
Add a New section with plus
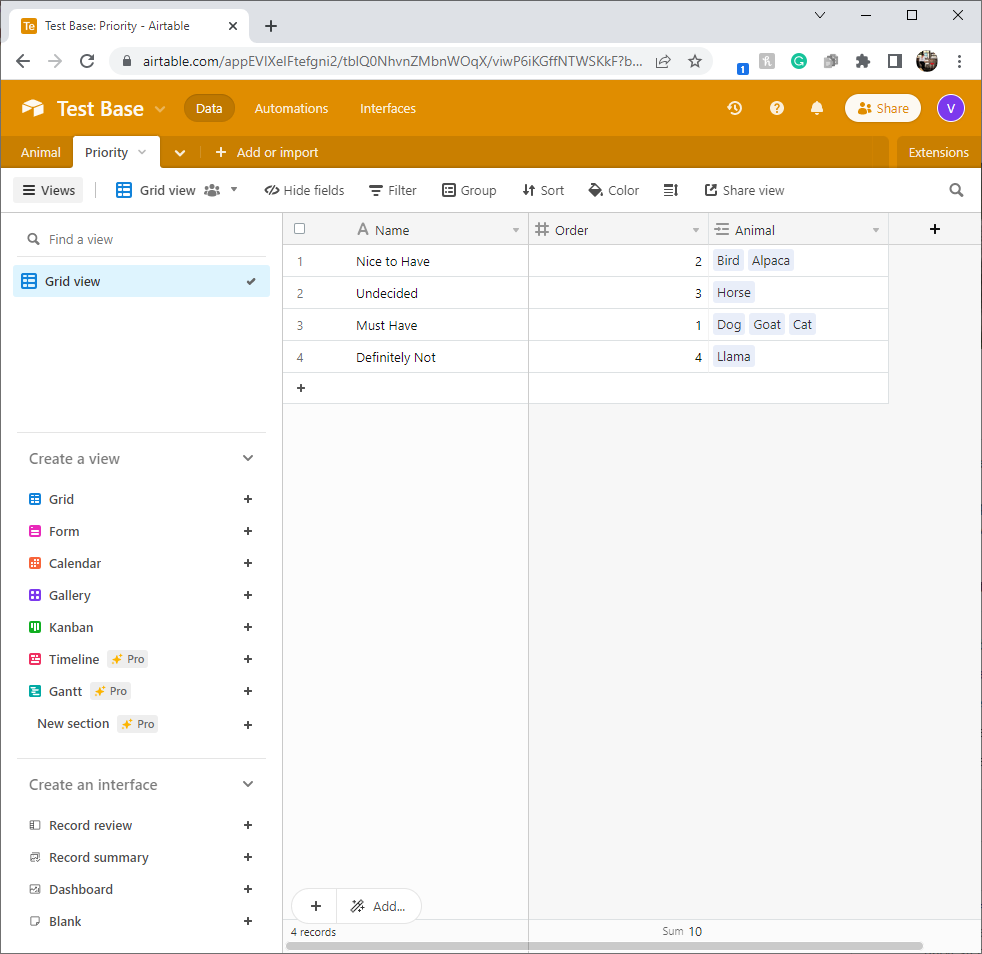point(248,725)
